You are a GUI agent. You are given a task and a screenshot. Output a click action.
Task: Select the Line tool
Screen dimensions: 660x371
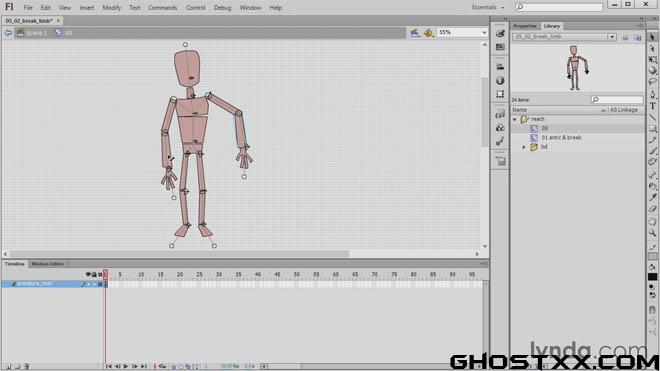tap(652, 117)
